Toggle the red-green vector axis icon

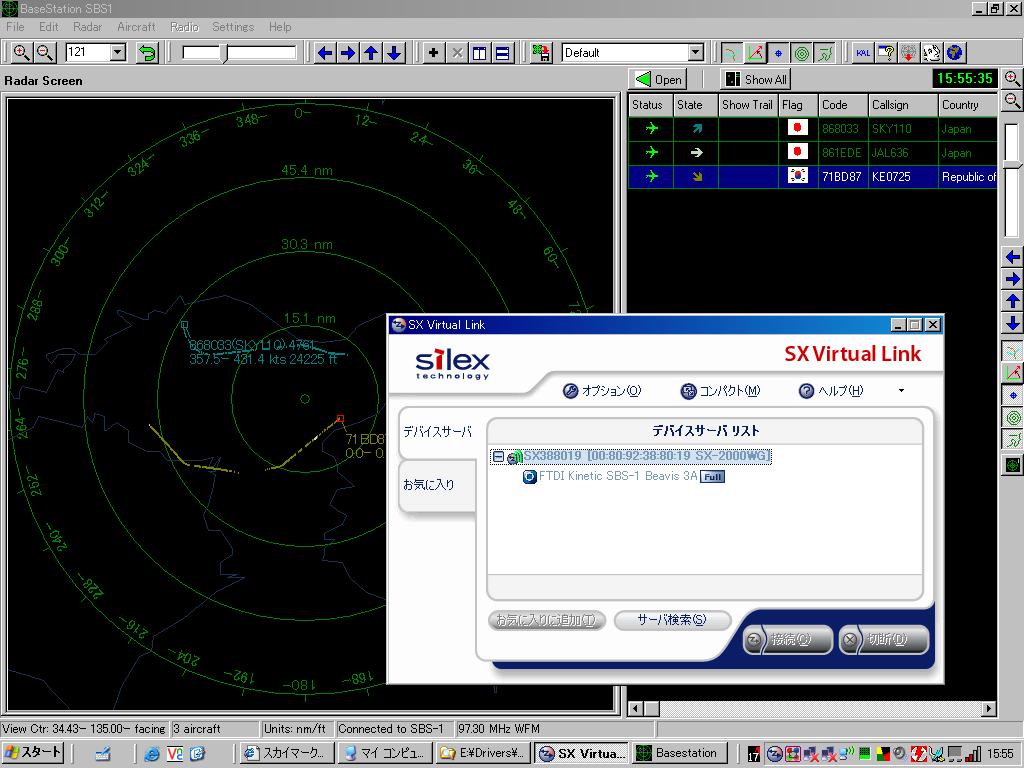(x=755, y=53)
